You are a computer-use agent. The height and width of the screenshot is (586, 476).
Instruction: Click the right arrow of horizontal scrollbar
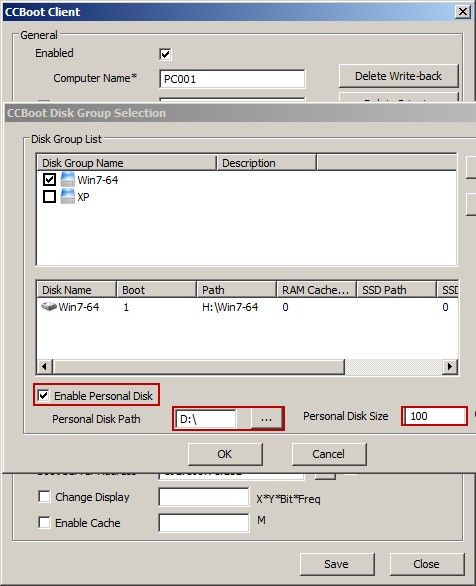[x=450, y=366]
